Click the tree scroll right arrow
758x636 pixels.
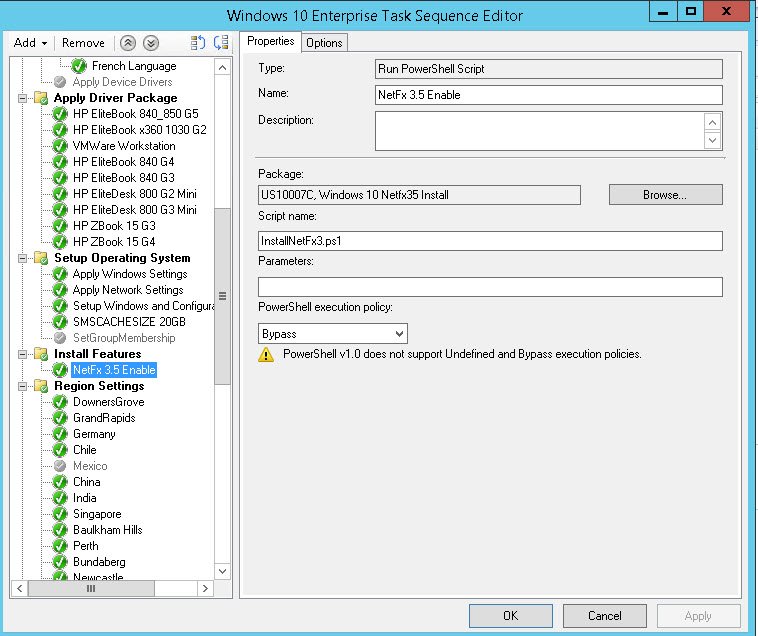tap(205, 589)
